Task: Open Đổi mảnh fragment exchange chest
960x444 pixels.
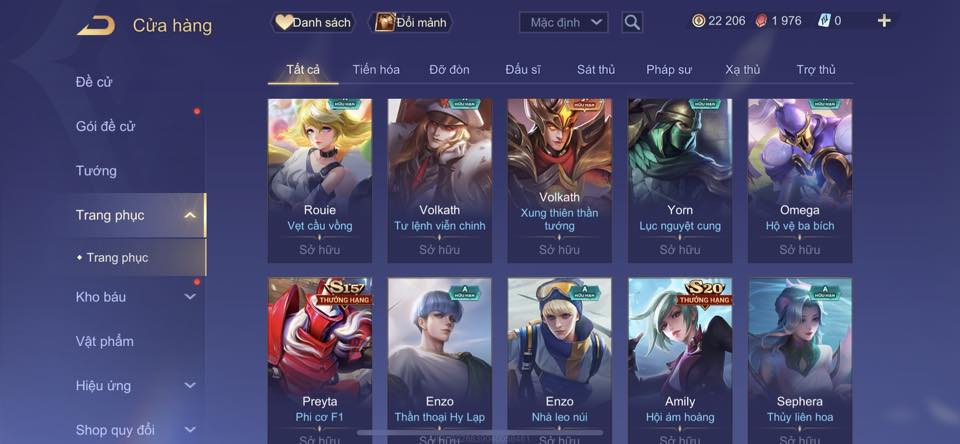Action: (x=411, y=23)
